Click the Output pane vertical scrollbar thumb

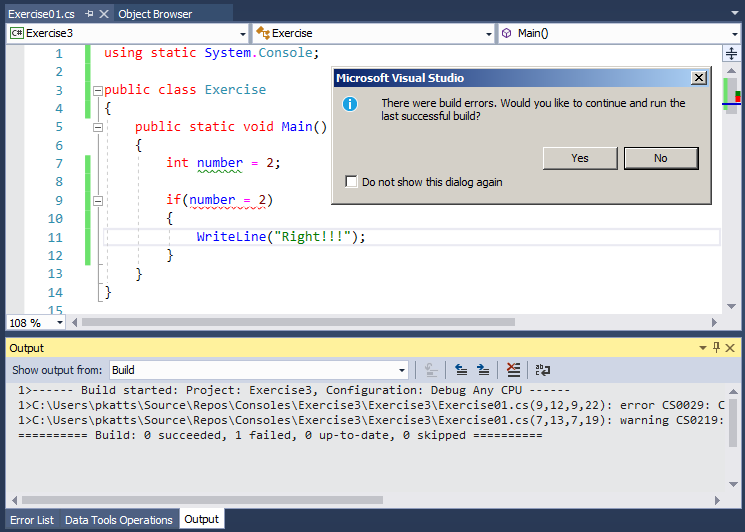click(733, 422)
